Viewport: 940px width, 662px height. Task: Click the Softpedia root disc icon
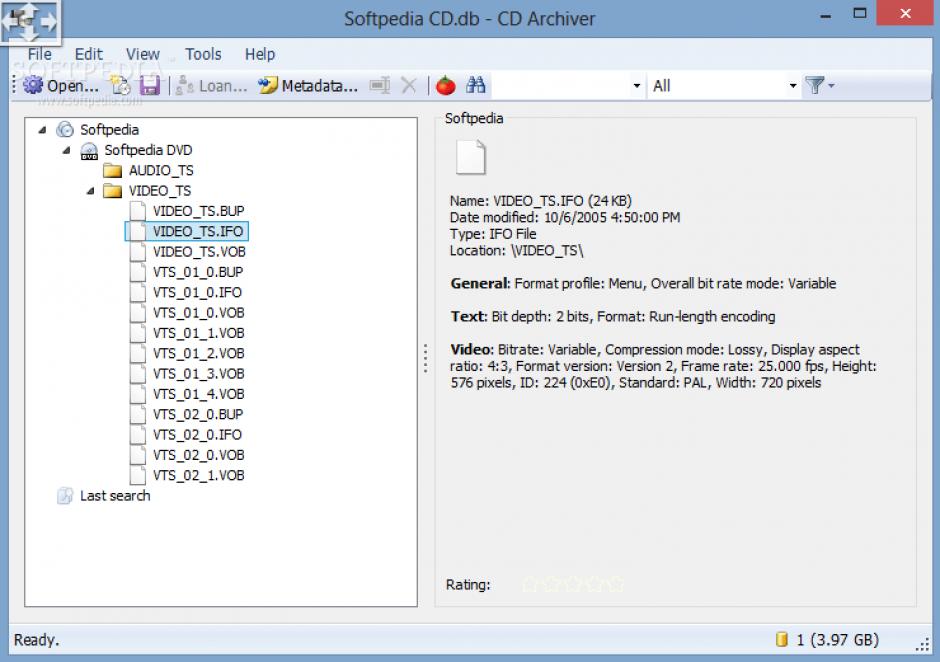pyautogui.click(x=65, y=130)
